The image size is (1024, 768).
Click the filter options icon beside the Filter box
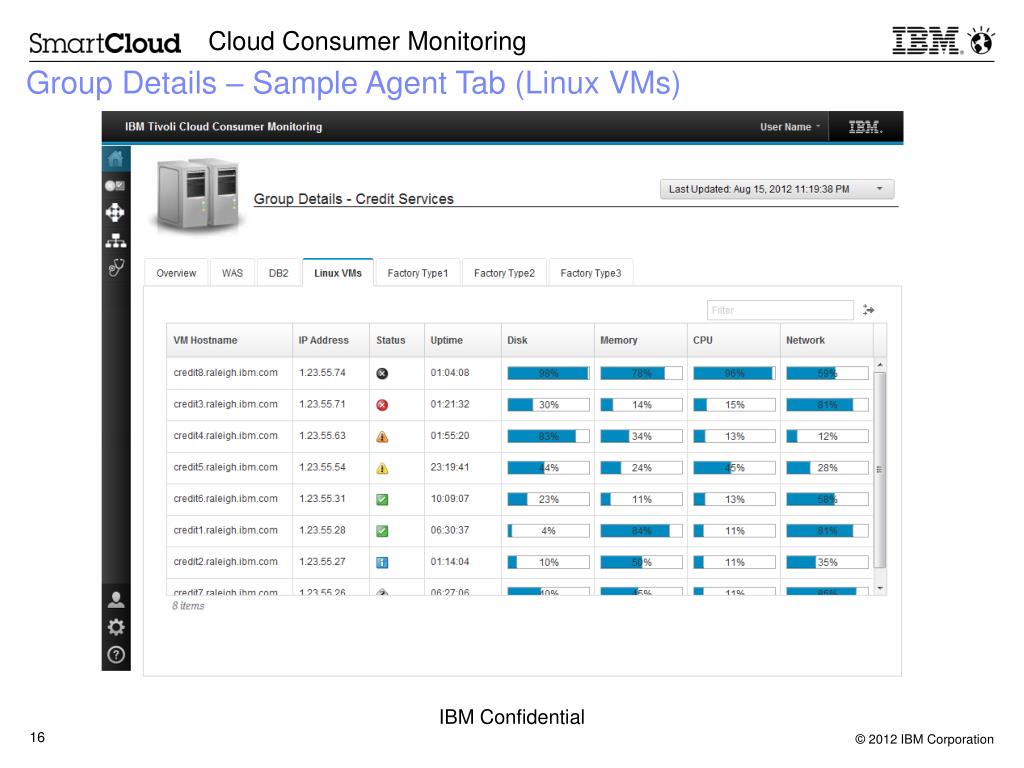coord(869,310)
